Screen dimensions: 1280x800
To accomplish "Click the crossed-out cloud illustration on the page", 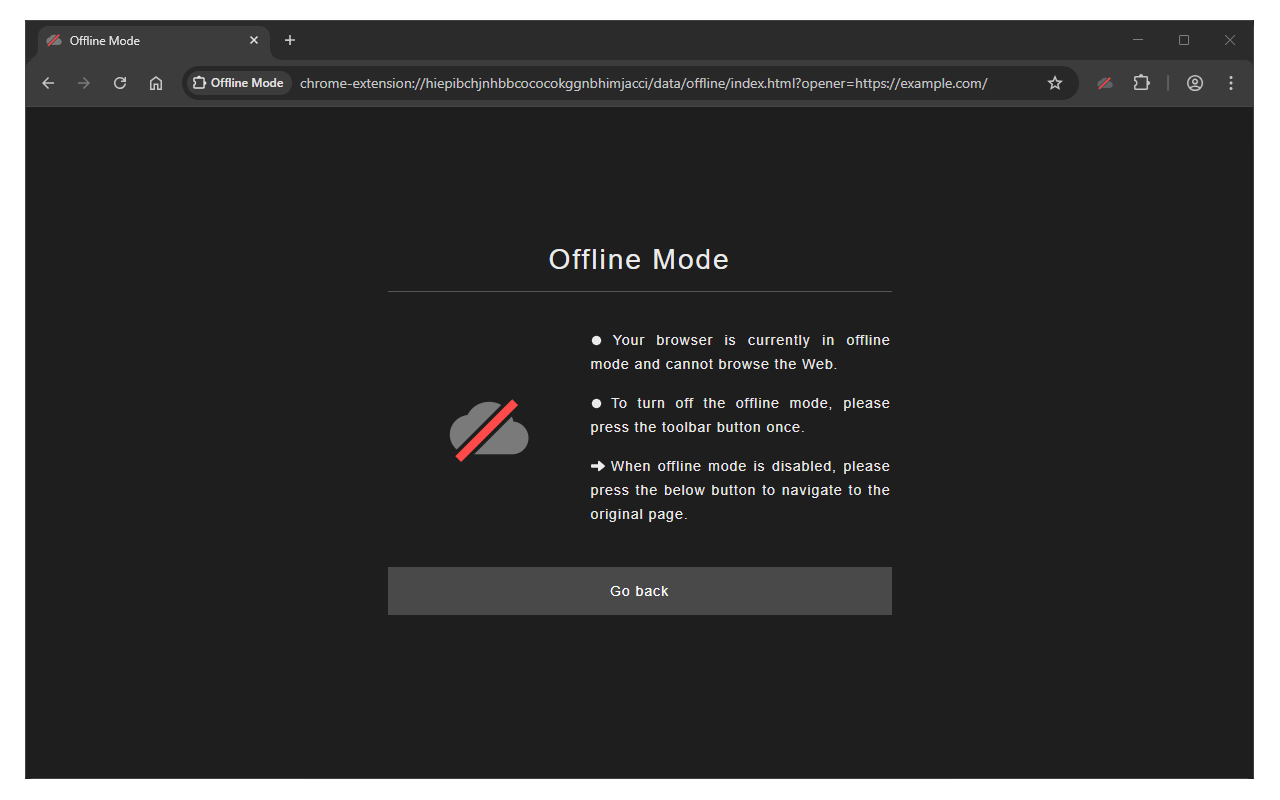I will click(x=489, y=429).
